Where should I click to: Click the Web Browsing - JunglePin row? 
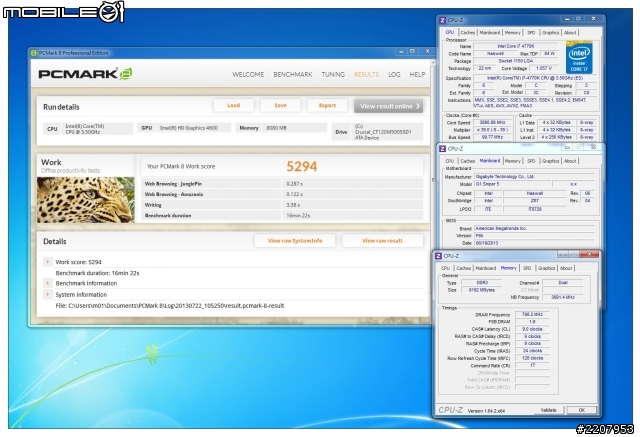pos(282,184)
